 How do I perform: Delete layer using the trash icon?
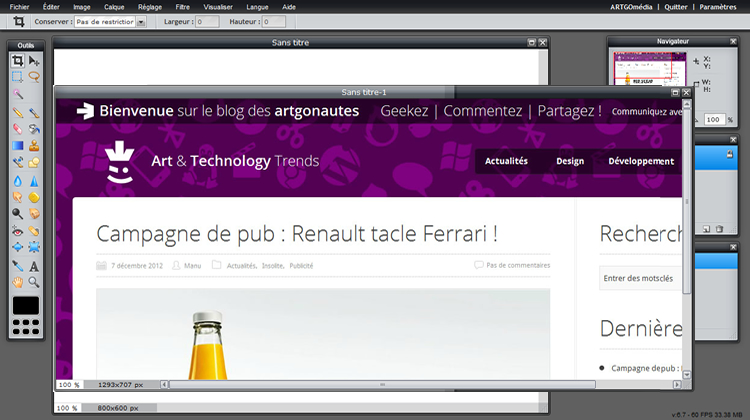pos(719,229)
